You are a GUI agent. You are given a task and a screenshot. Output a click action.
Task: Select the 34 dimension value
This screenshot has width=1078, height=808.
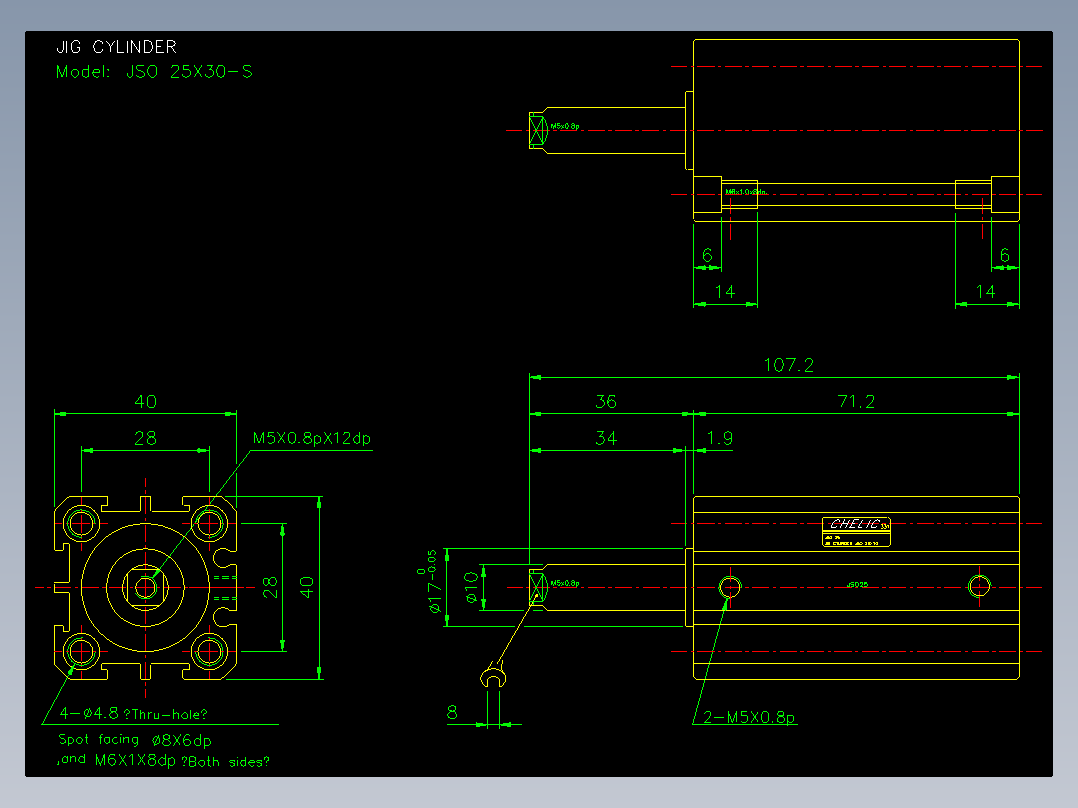[606, 438]
